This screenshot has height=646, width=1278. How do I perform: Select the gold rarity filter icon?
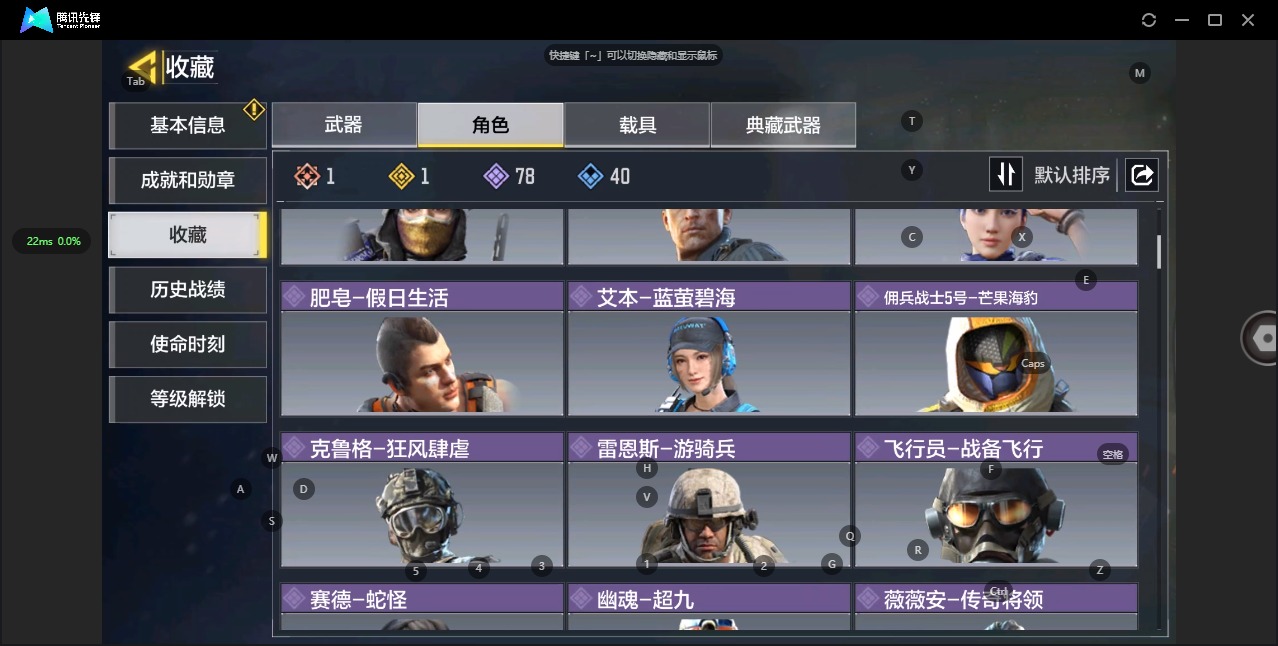[x=401, y=176]
